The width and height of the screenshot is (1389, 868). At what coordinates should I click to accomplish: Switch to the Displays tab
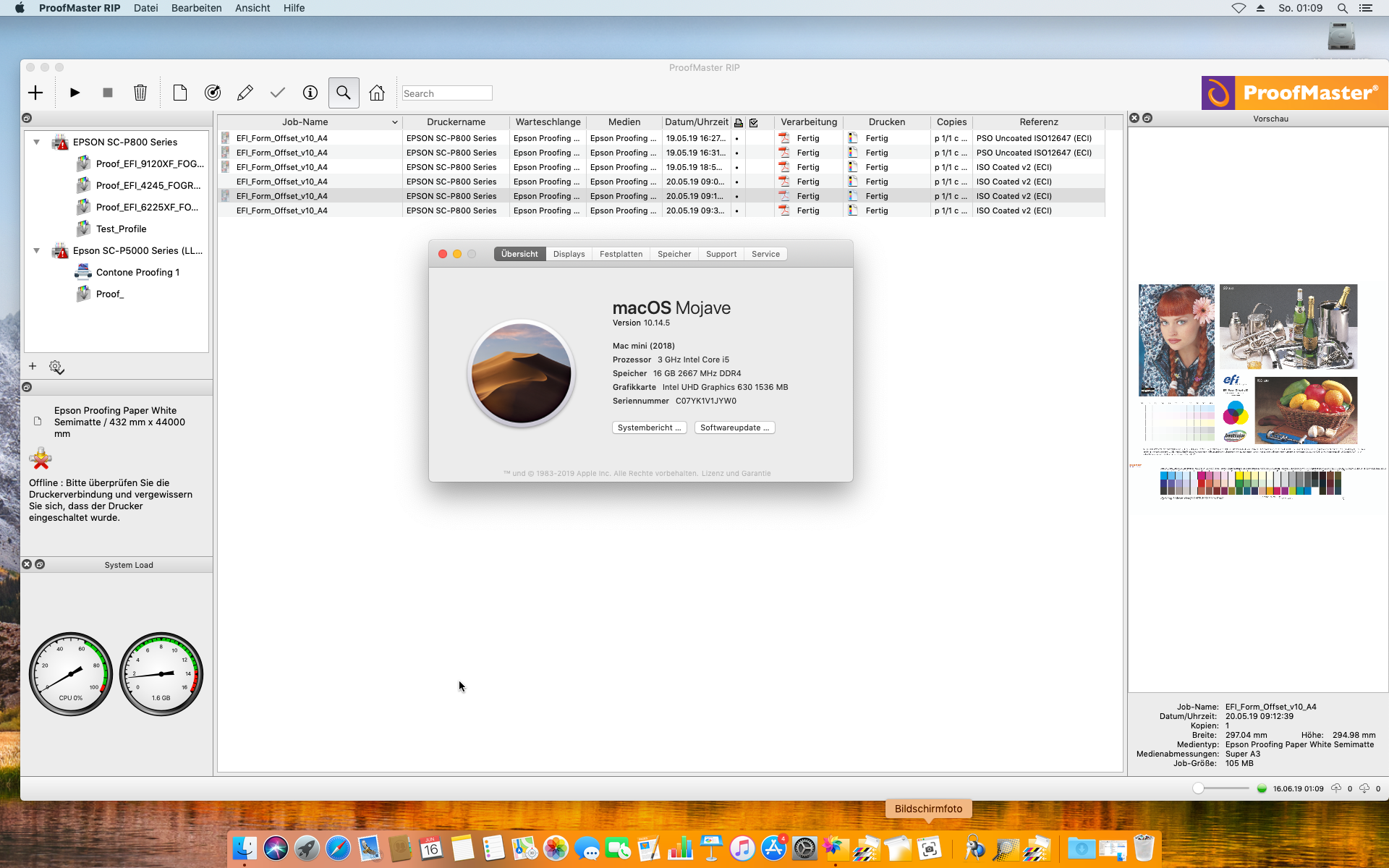569,254
